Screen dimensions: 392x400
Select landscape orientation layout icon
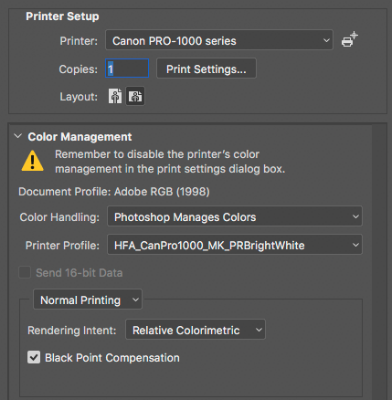[x=135, y=97]
